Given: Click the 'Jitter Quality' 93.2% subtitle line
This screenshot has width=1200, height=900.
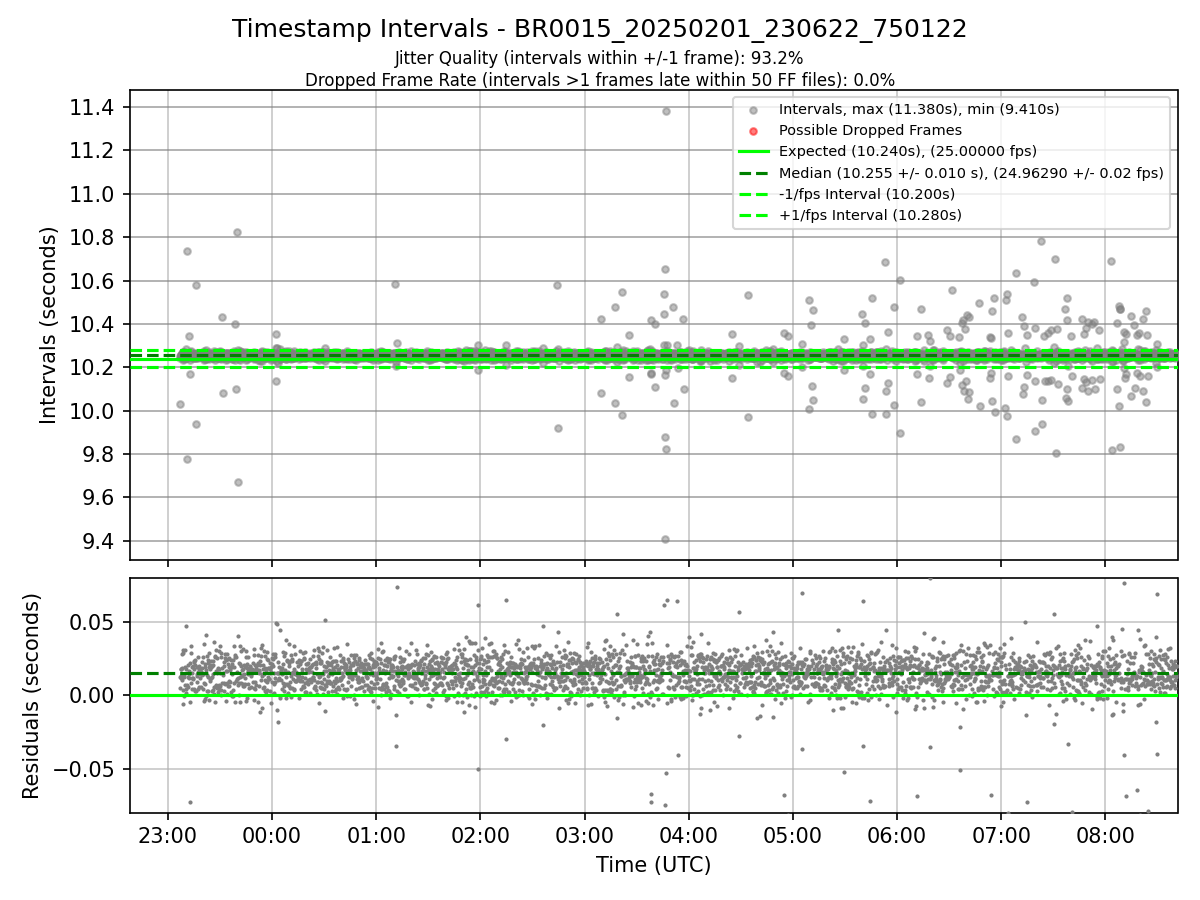Looking at the screenshot, I should (599, 58).
